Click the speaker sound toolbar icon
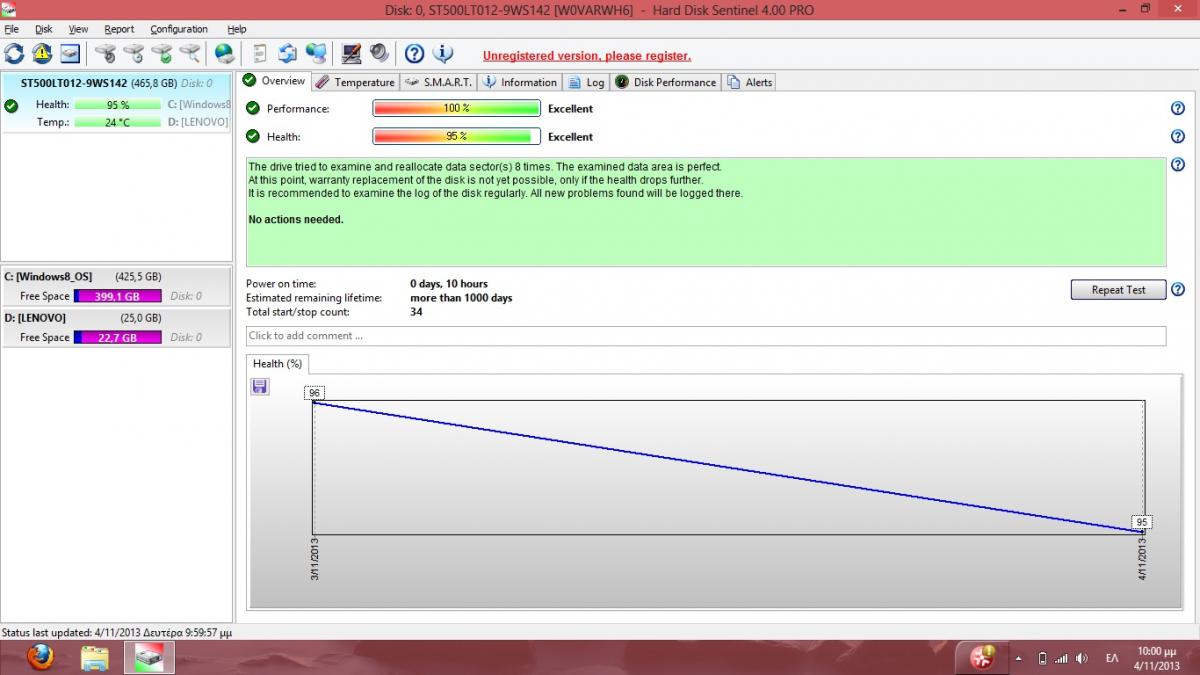This screenshot has height=675, width=1200. [x=379, y=53]
